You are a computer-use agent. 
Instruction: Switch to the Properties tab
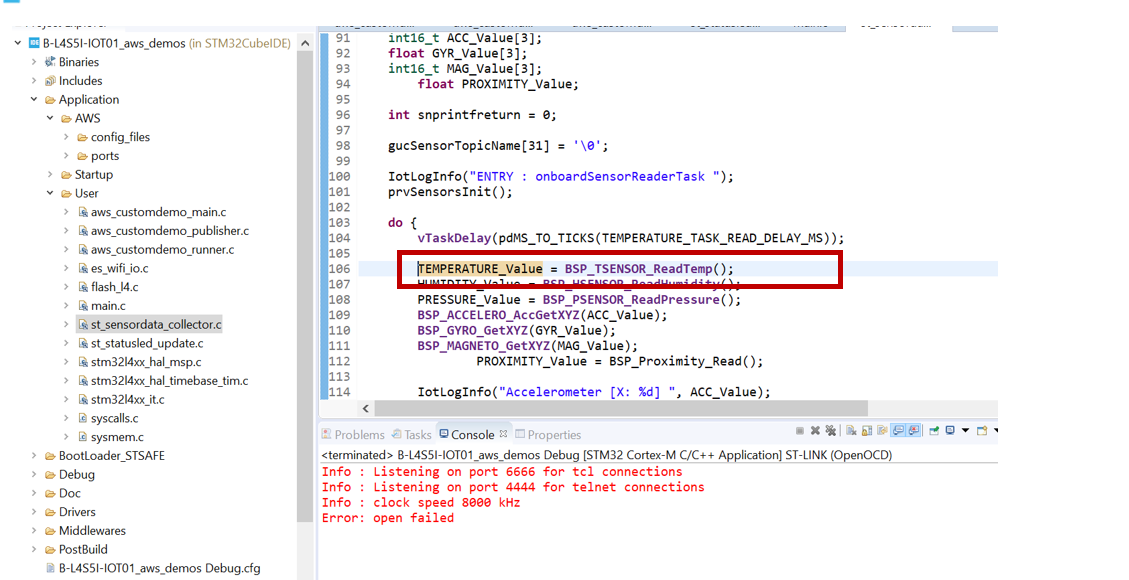click(x=548, y=435)
